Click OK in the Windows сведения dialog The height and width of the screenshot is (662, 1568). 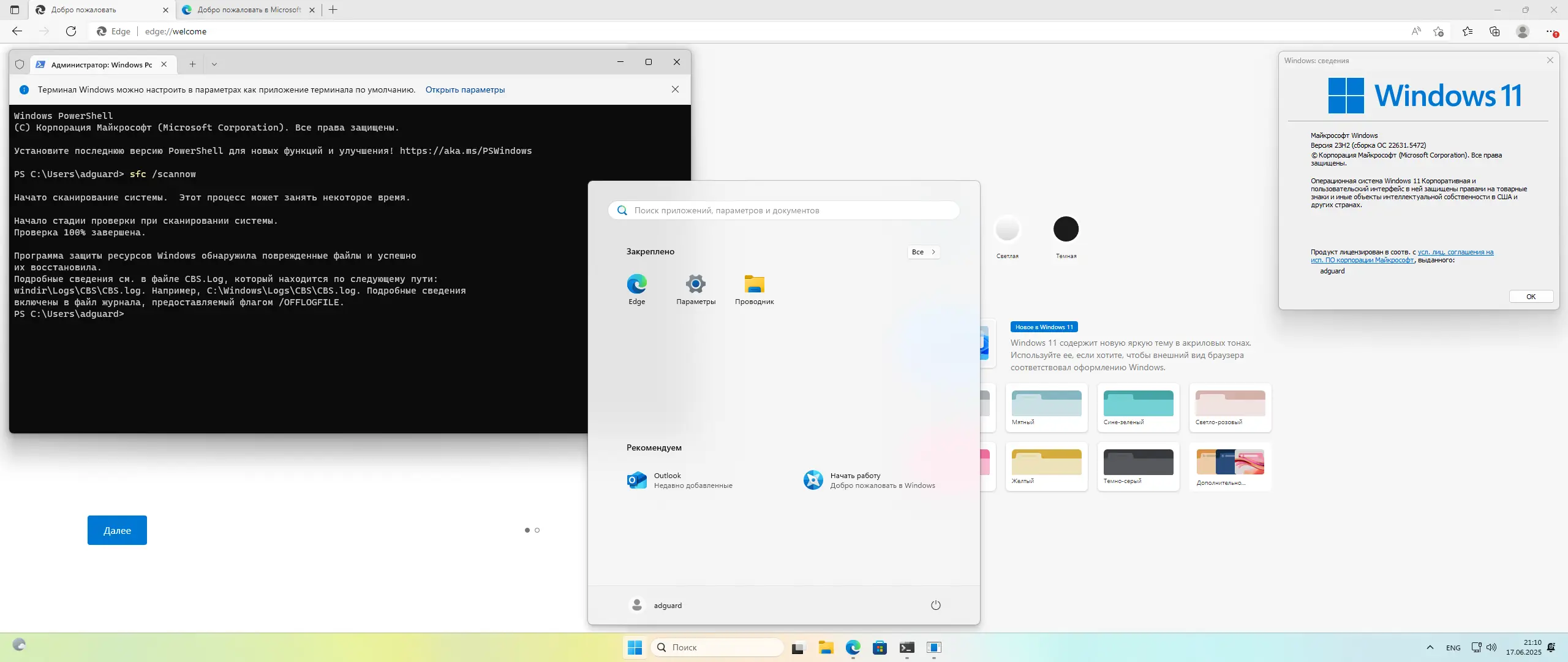(x=1531, y=296)
